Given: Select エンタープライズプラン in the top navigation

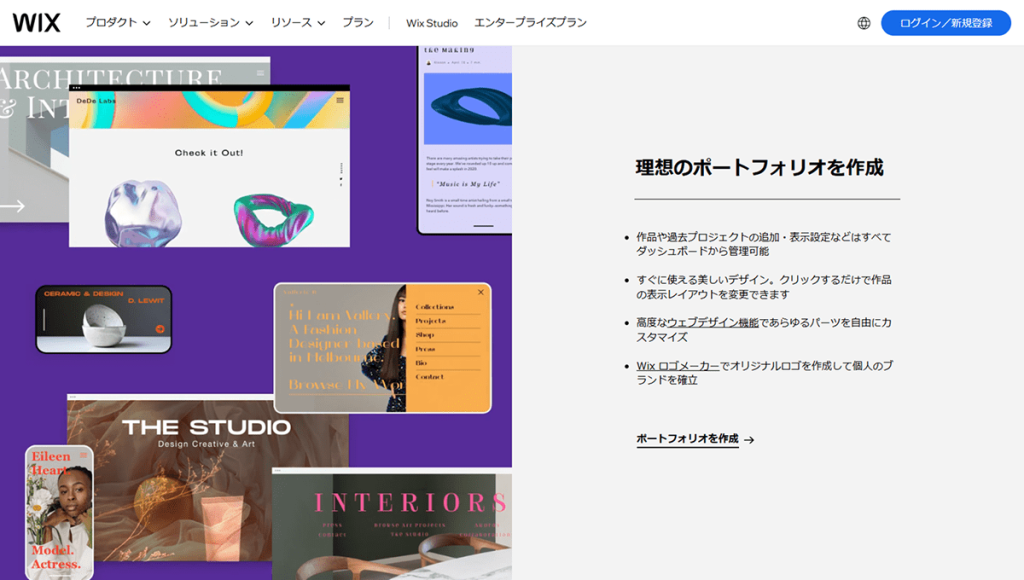Looking at the screenshot, I should (530, 22).
